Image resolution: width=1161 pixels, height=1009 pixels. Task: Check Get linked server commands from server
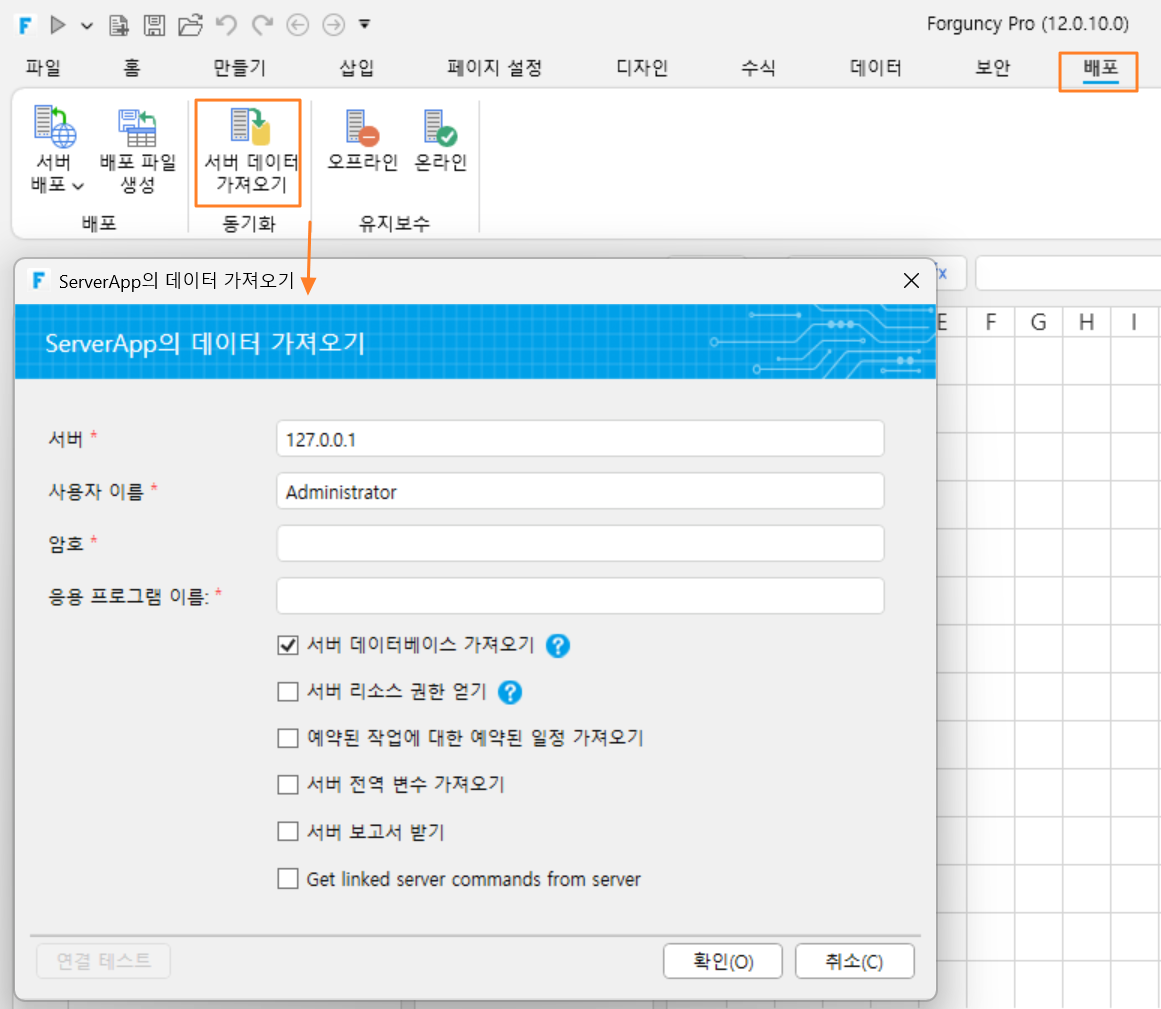point(287,879)
